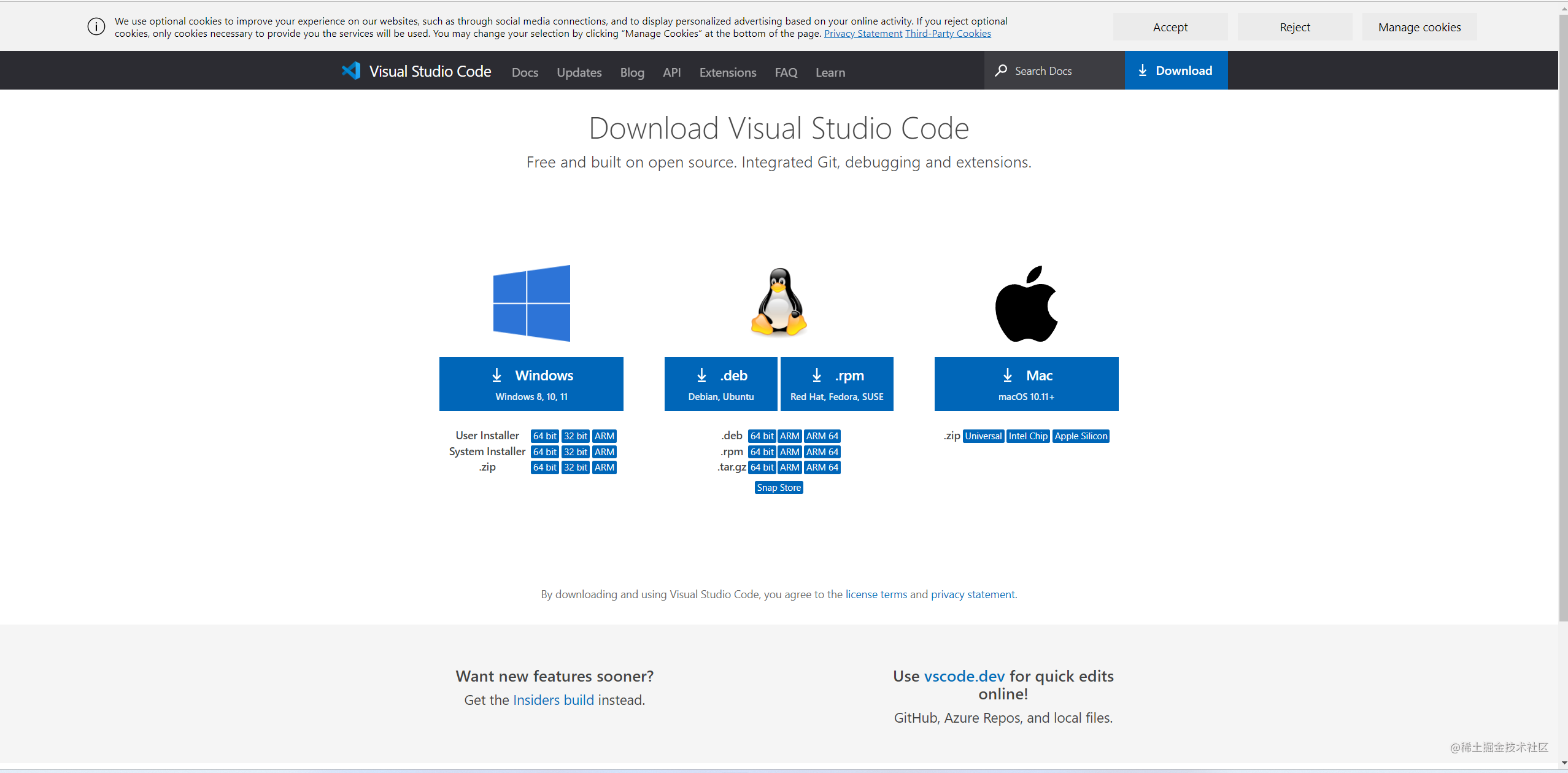Select User Installer 64 bit
Screen dimensions: 1568x773
pos(545,436)
